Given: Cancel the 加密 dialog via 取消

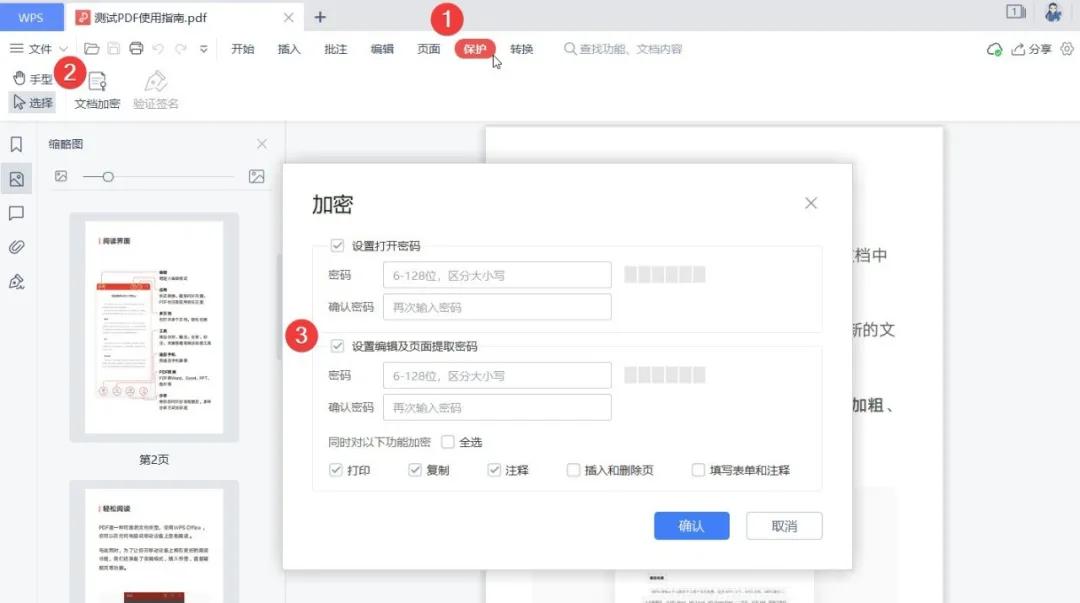Looking at the screenshot, I should point(784,525).
